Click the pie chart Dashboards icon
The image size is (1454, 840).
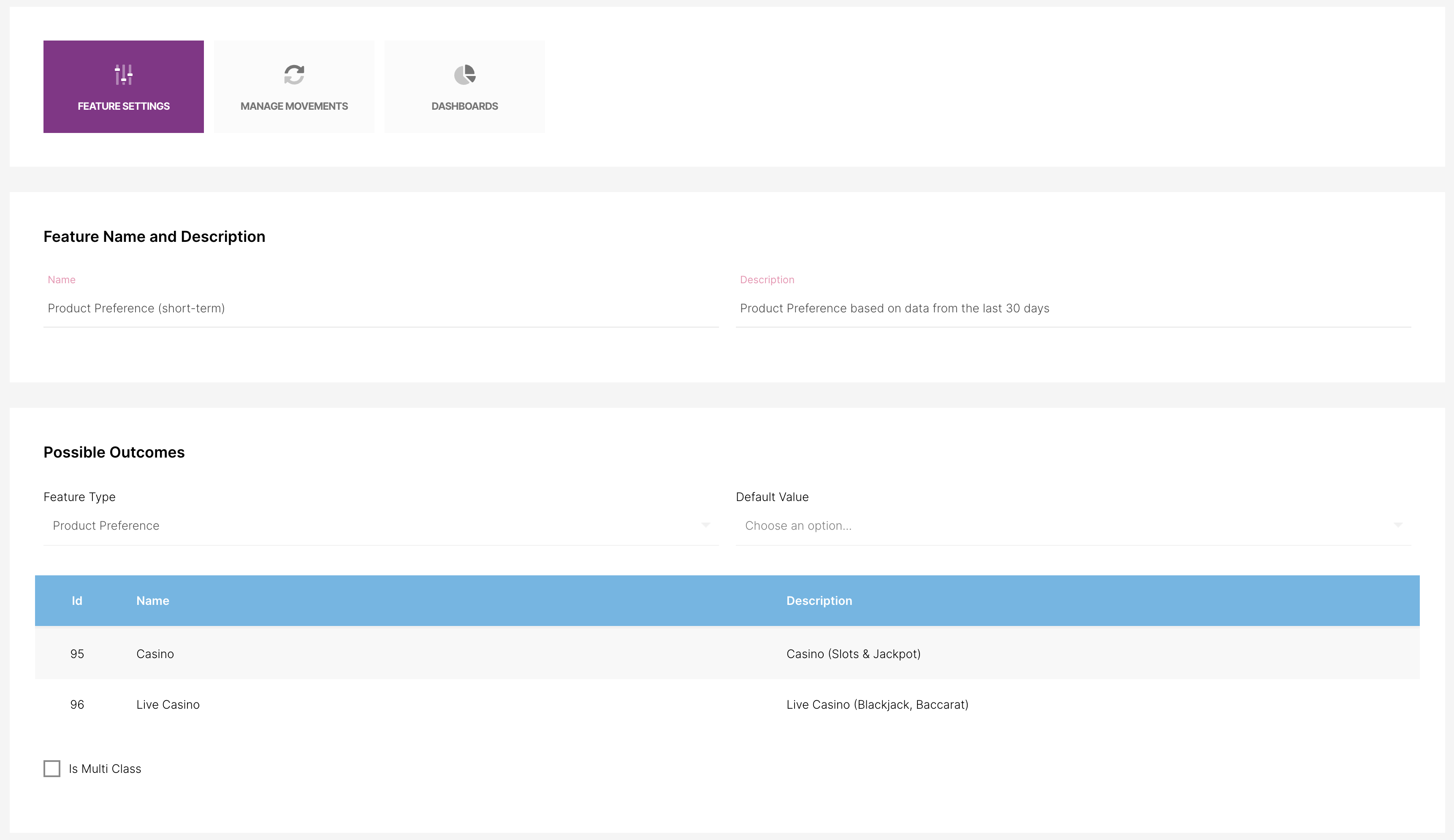(x=464, y=74)
